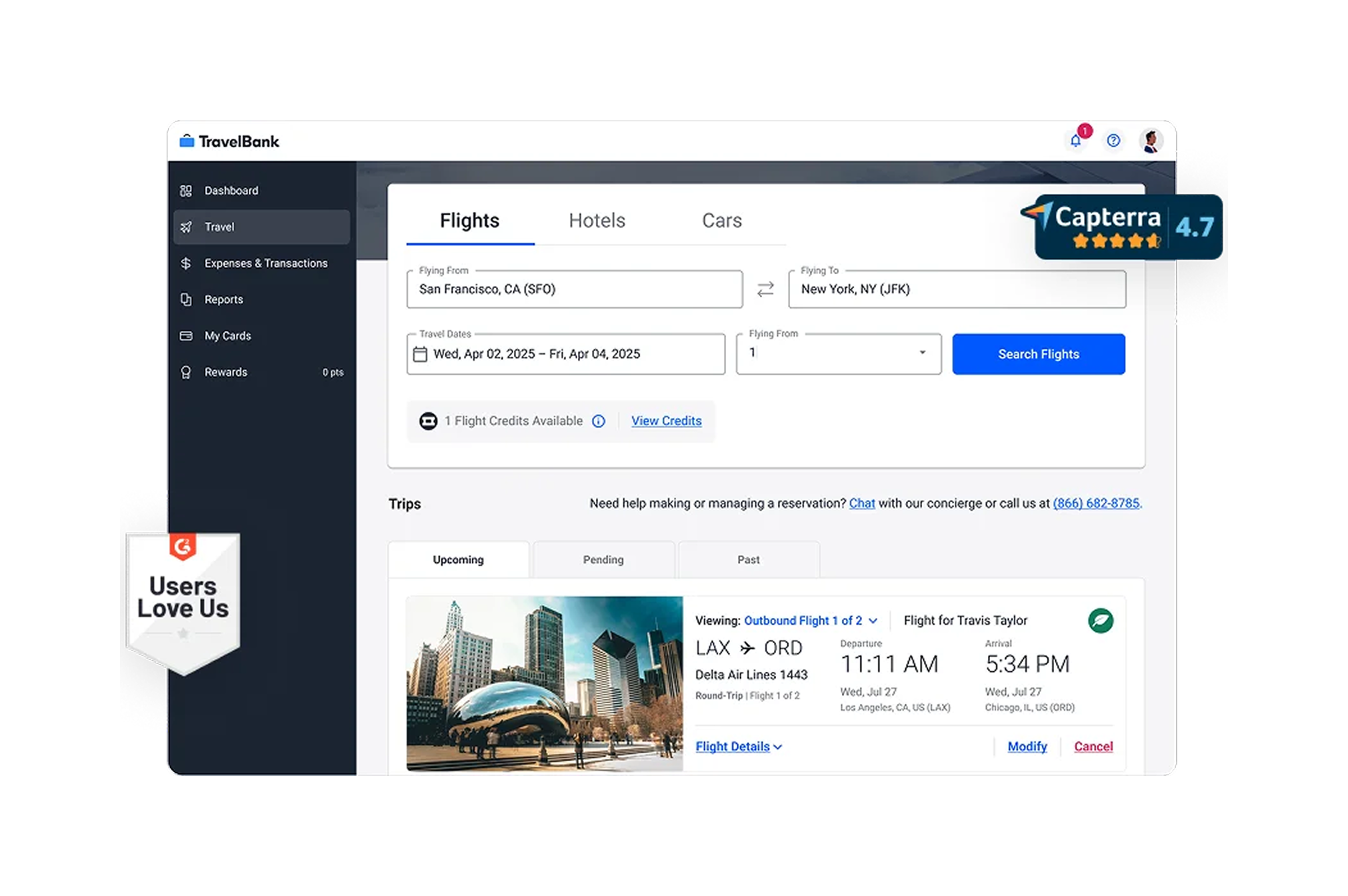Click the notification bell icon

1075,141
